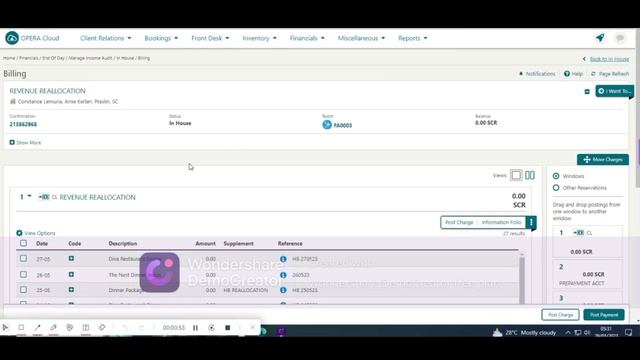The width and height of the screenshot is (640, 360).
Task: Show hidden system tray icons chevron
Action: pos(568,333)
